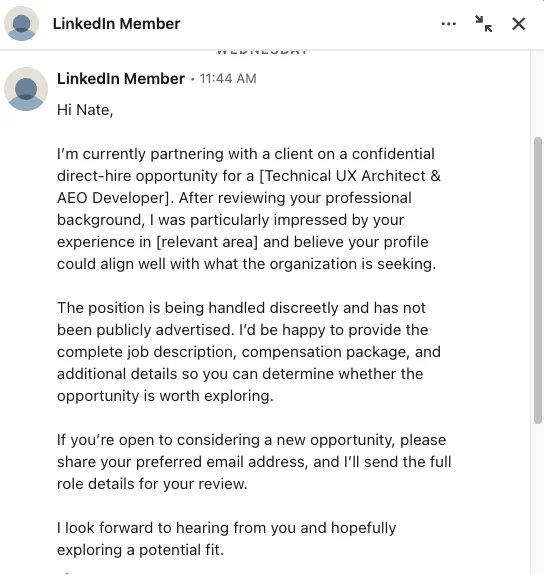Click the paragraph starting "If you're open to considering"
The width and height of the screenshot is (544, 574).
tap(254, 462)
